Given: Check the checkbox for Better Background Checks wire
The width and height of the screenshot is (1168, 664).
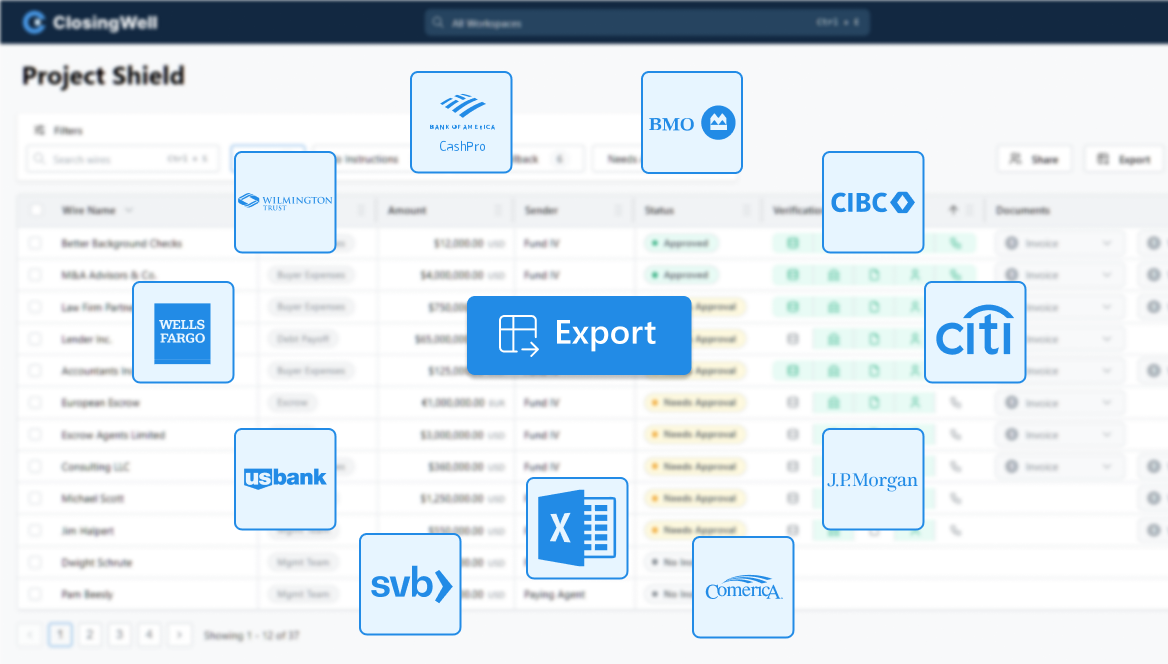Looking at the screenshot, I should click(x=36, y=243).
